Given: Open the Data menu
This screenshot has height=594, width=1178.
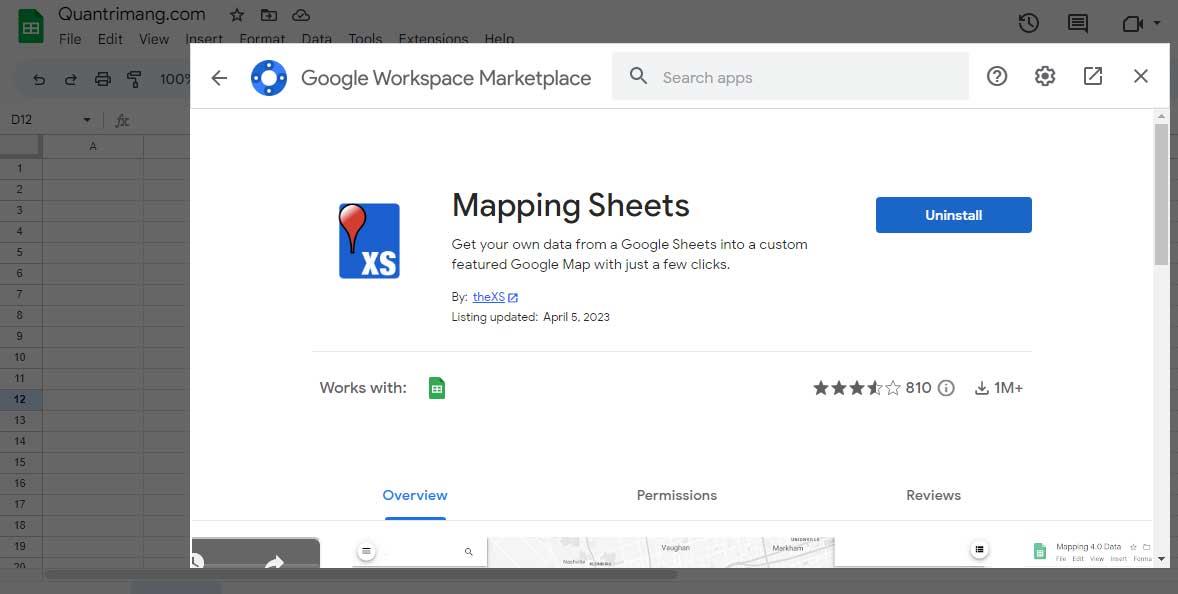Looking at the screenshot, I should [316, 39].
